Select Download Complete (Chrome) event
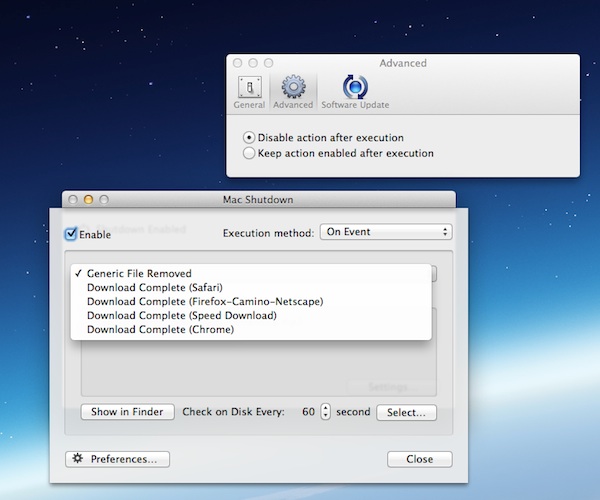Viewport: 600px width, 500px height. 160,329
